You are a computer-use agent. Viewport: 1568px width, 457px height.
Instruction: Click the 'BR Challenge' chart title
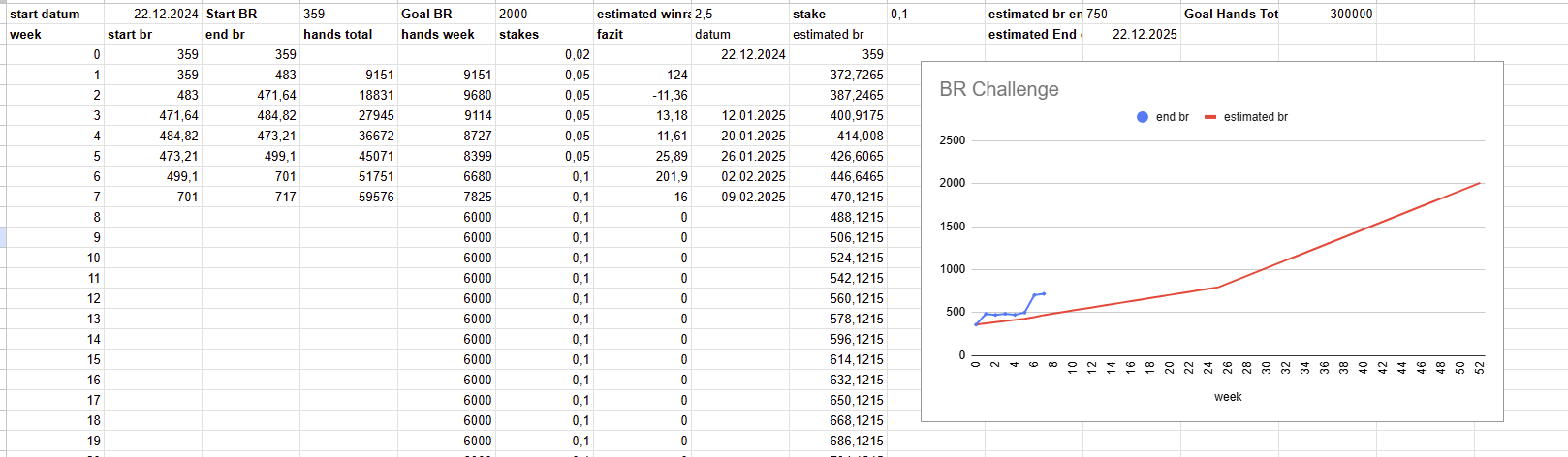click(x=999, y=89)
